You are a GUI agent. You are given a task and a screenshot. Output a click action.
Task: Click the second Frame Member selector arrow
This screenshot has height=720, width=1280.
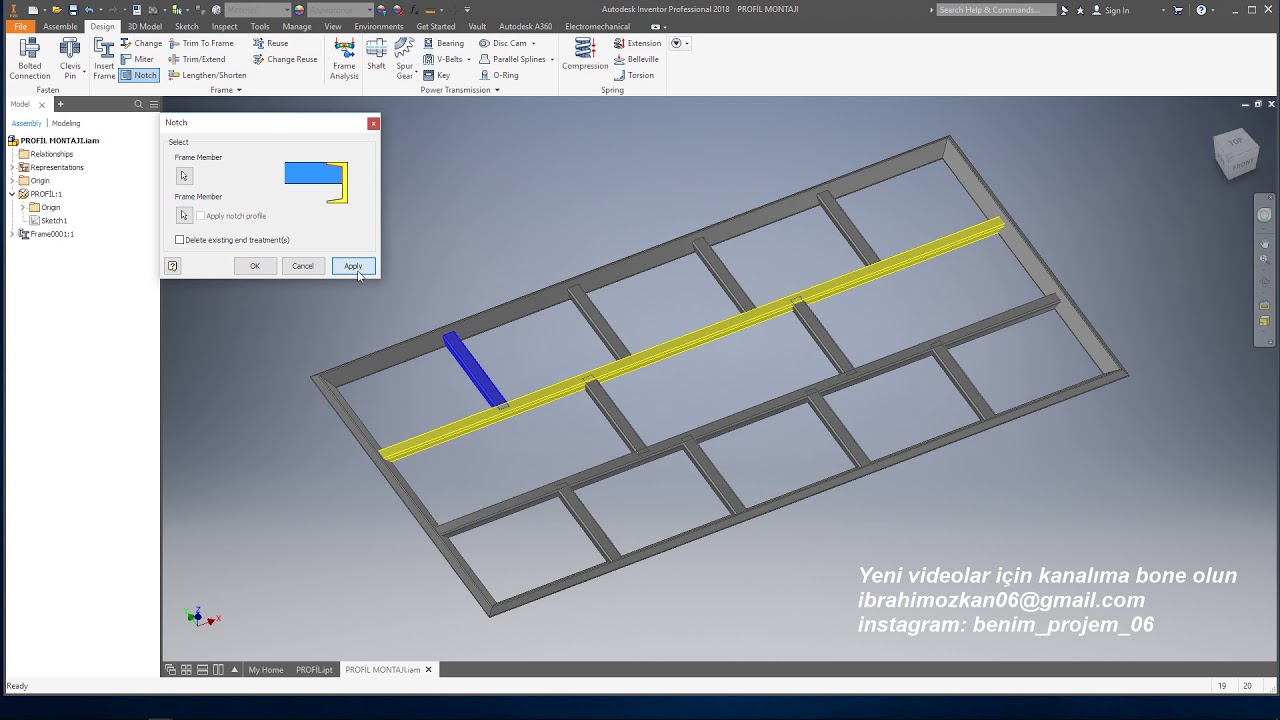[x=184, y=215]
